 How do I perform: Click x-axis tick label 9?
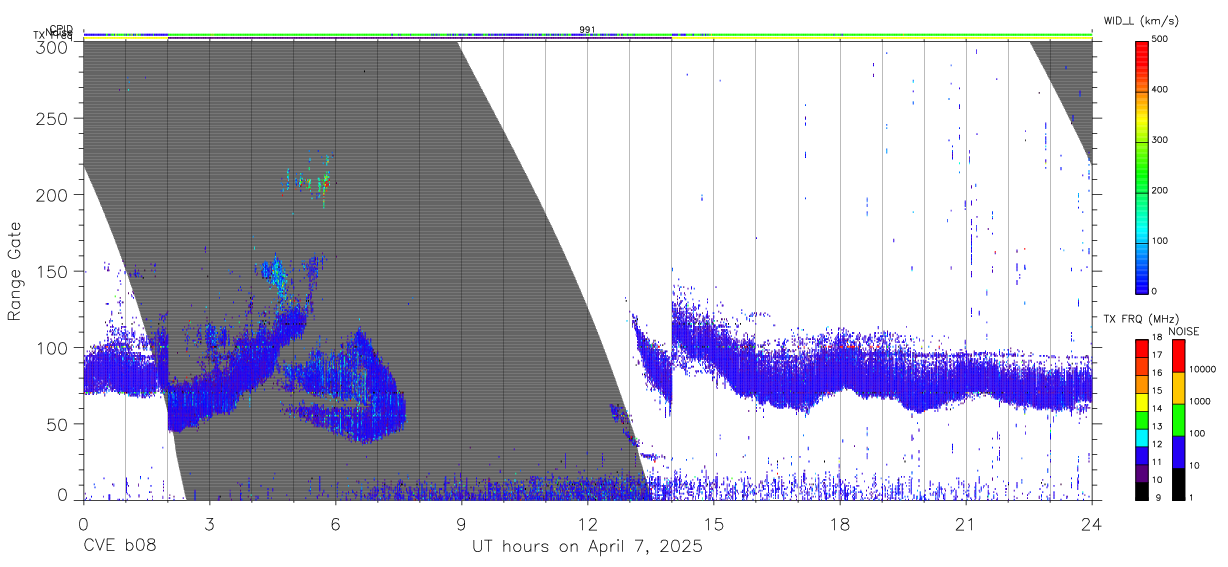(461, 525)
